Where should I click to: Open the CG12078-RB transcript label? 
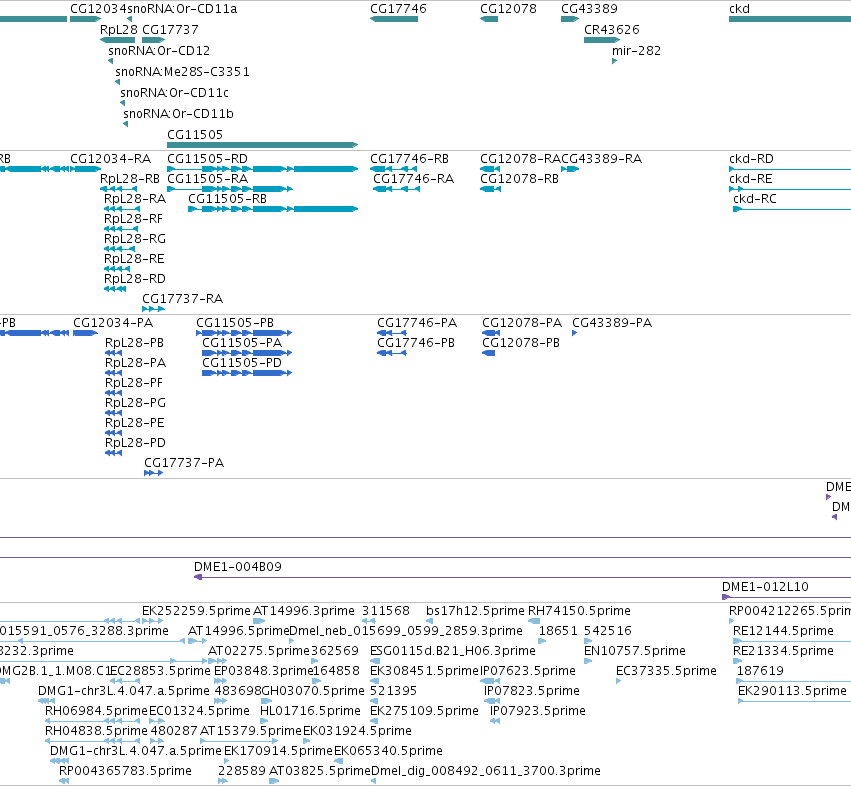click(519, 179)
